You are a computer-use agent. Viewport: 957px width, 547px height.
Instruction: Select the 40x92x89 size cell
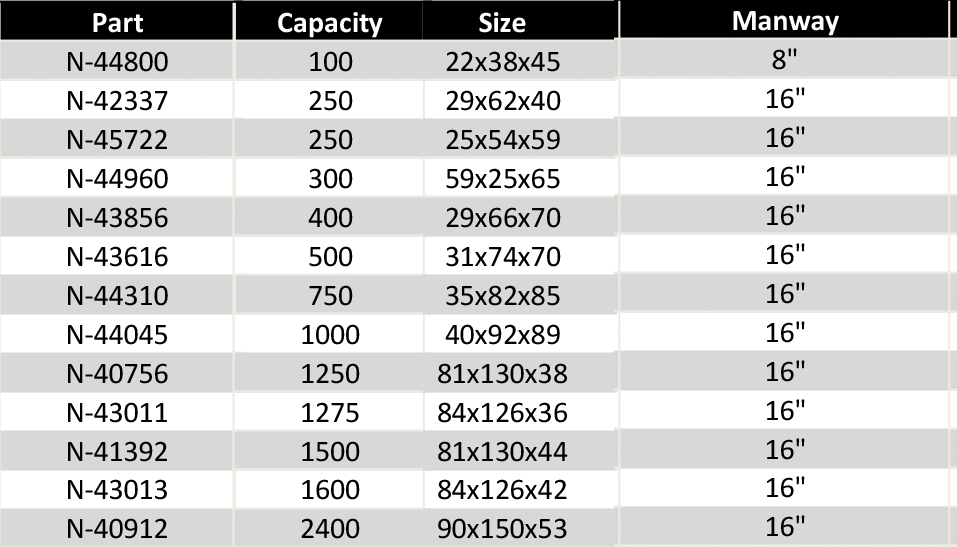click(502, 335)
